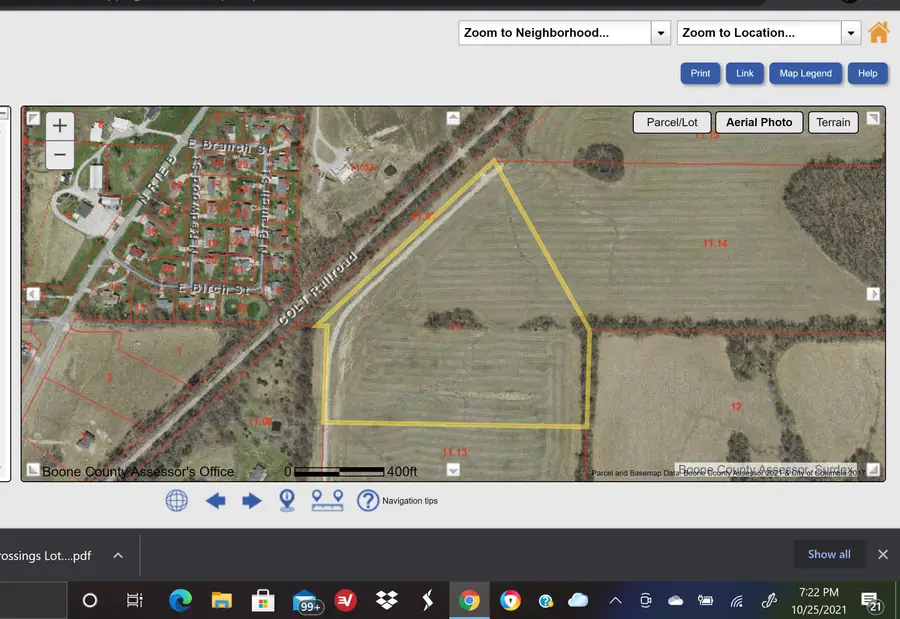Screen dimensions: 900x619
Task: Collapse the downloaded PDF options with the chevron
Action: (x=118, y=555)
